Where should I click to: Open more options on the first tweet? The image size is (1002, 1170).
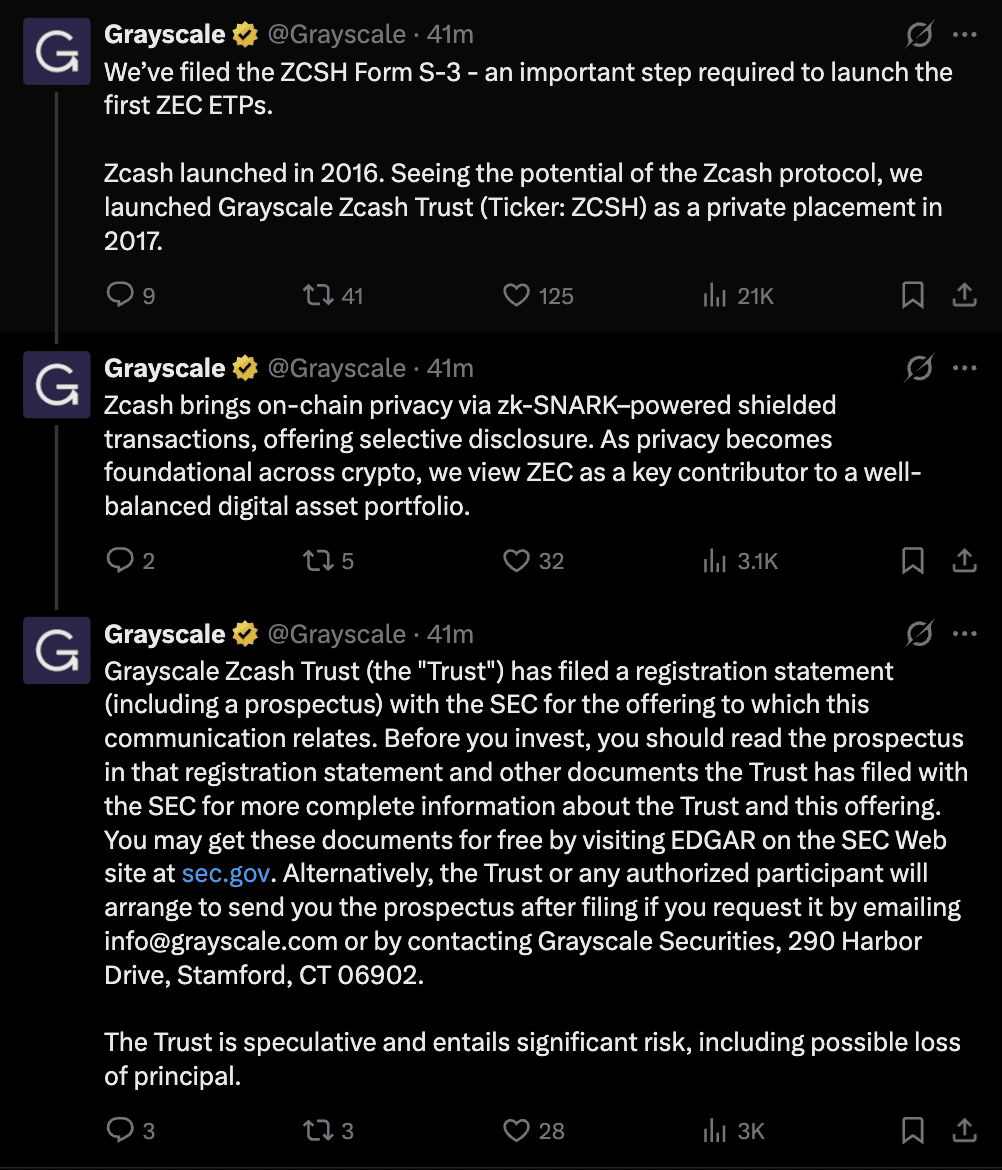(964, 36)
